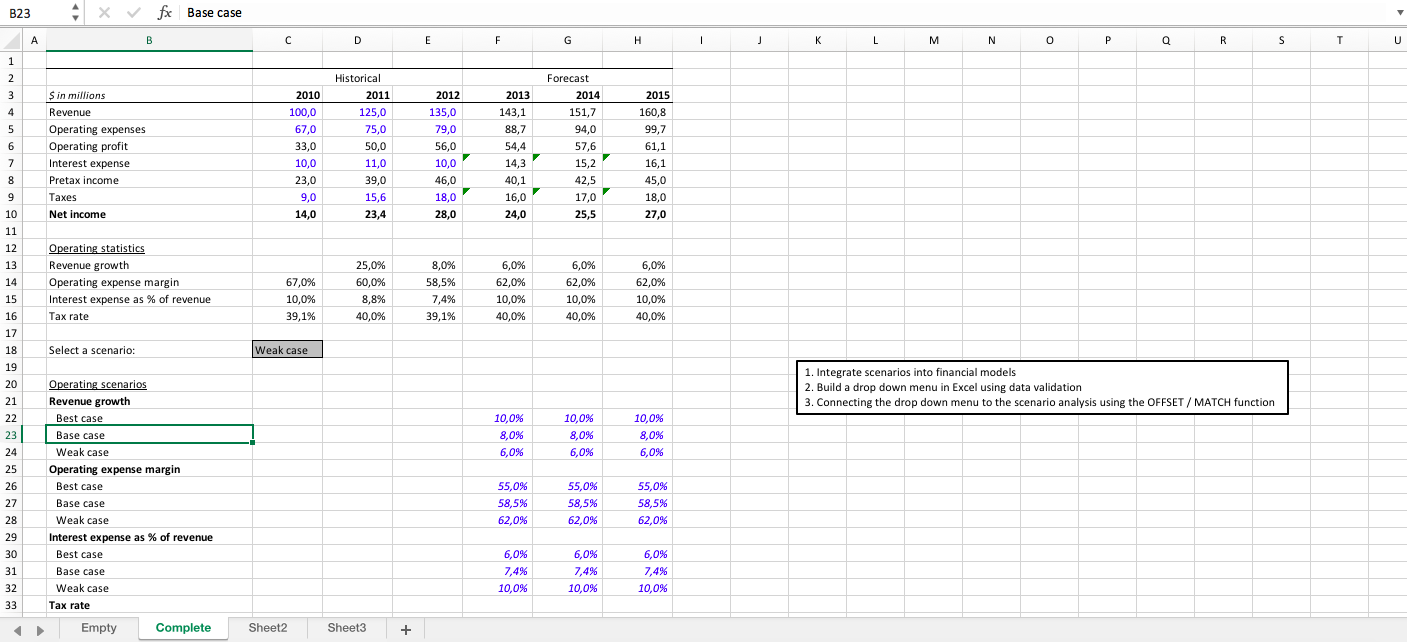Click the left sheet navigation arrow

pos(18,628)
